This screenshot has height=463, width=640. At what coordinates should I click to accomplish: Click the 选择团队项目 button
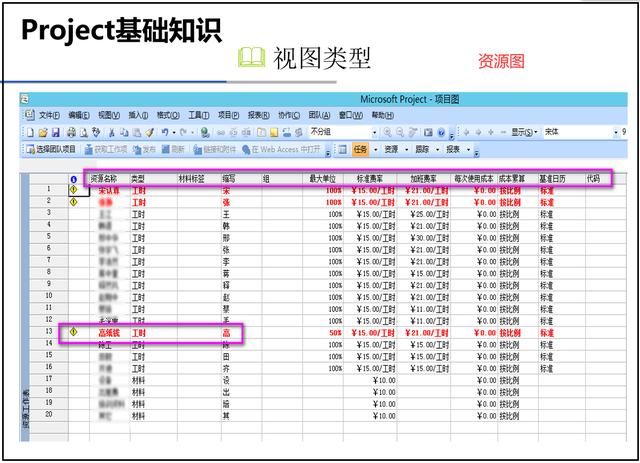pyautogui.click(x=51, y=149)
